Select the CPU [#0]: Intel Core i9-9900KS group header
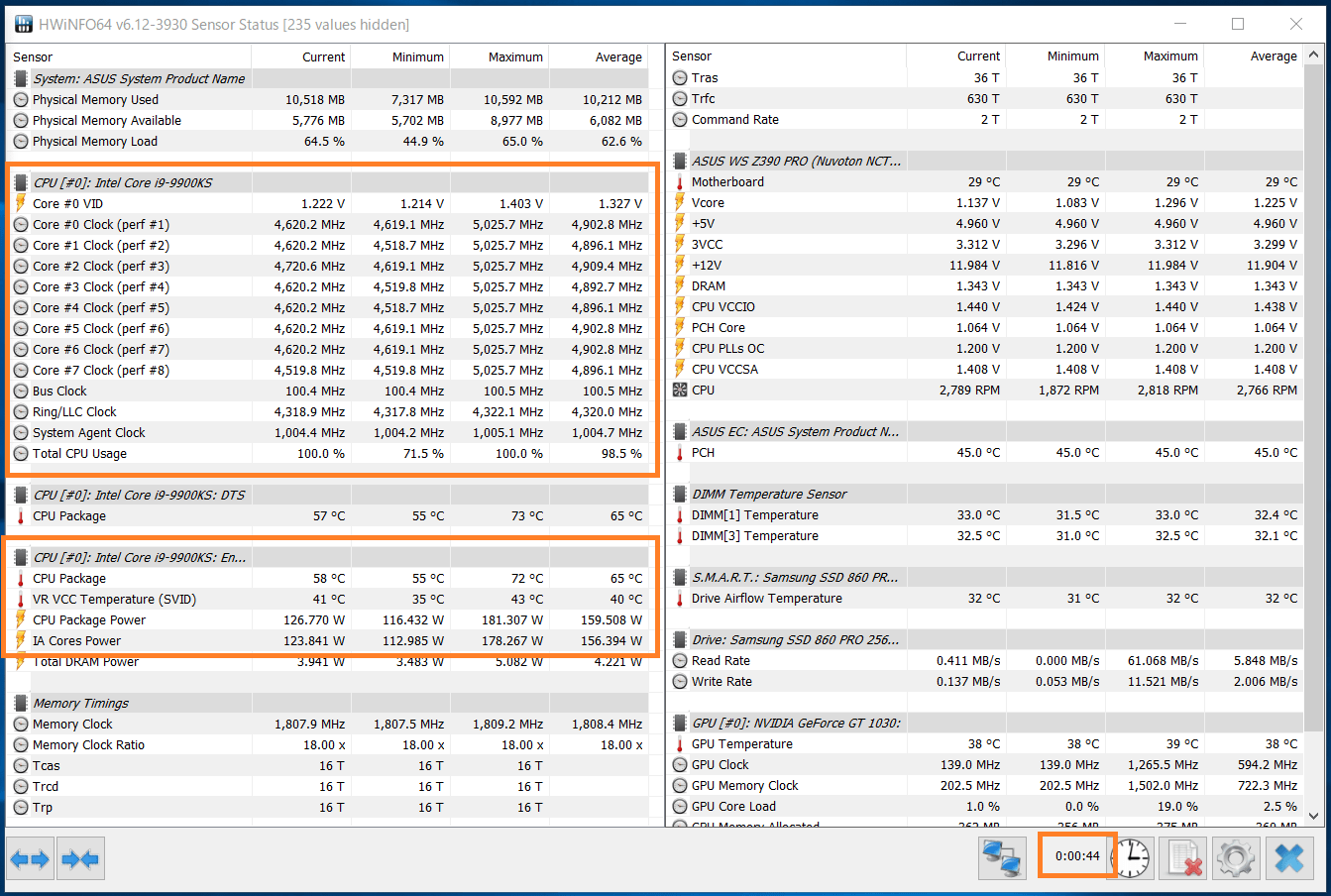Viewport: 1331px width, 896px height. [x=328, y=182]
